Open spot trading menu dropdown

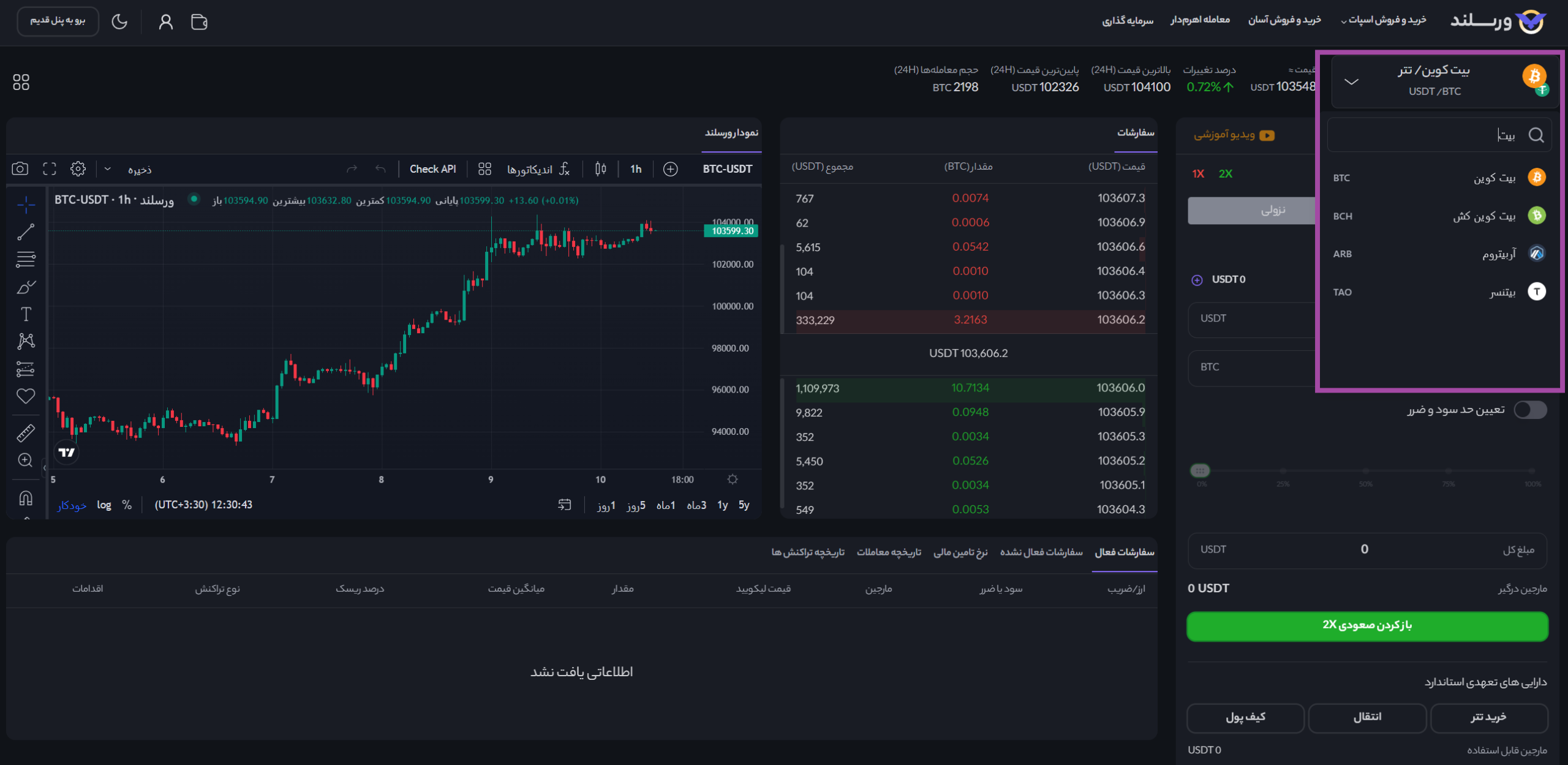(1384, 20)
